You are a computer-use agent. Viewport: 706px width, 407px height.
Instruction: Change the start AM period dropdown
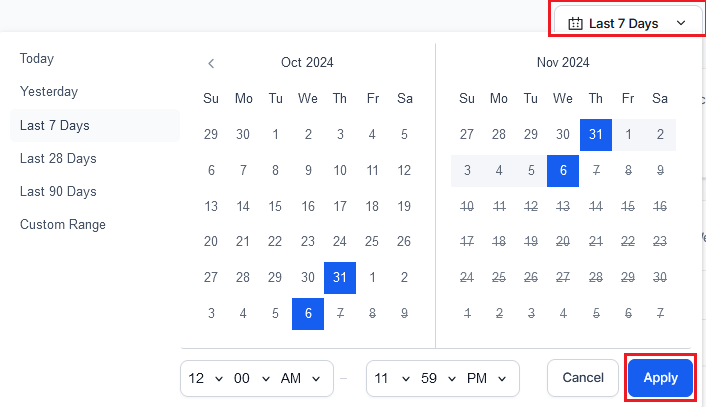tap(300, 378)
